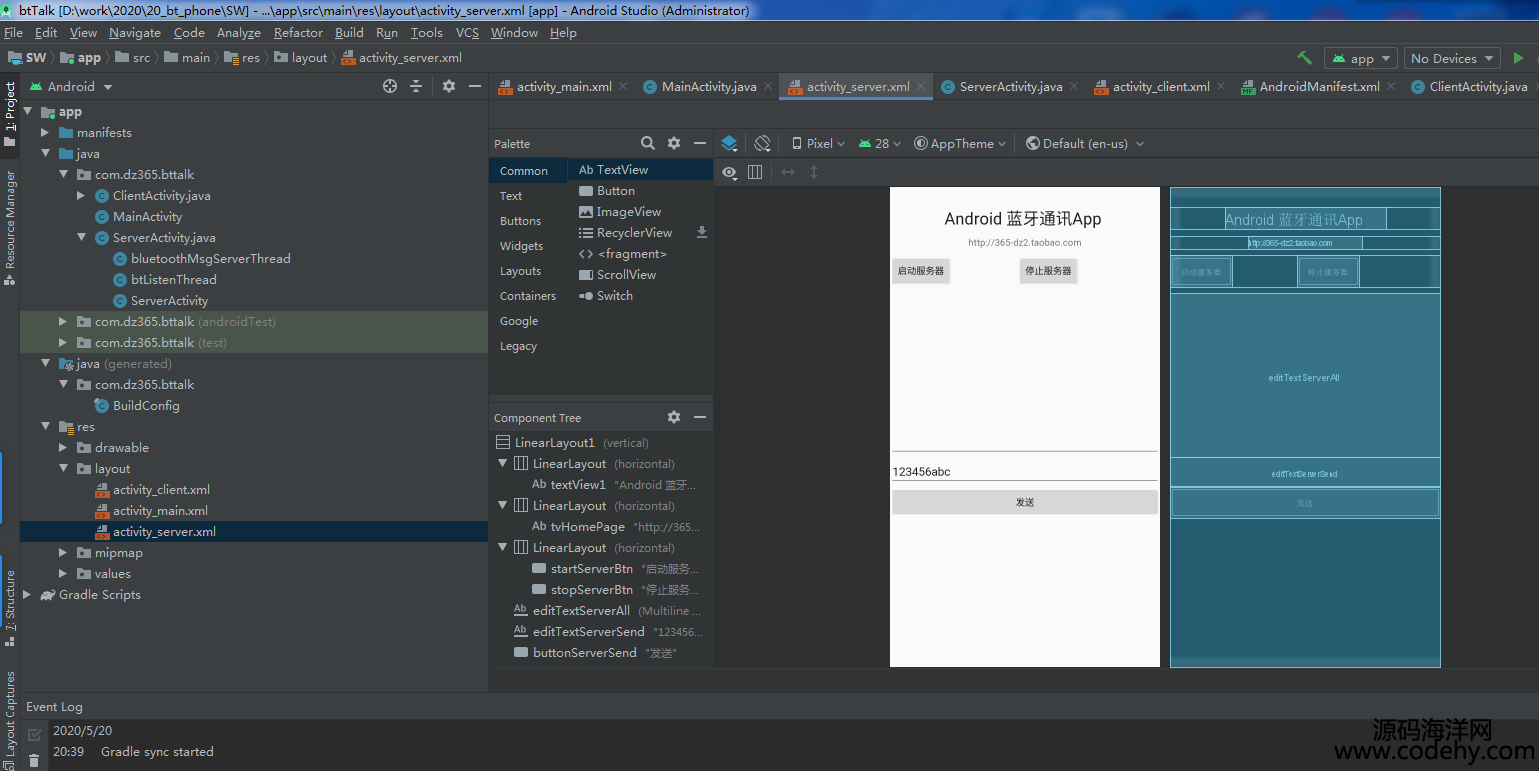Select design surface layers icon

tap(729, 143)
